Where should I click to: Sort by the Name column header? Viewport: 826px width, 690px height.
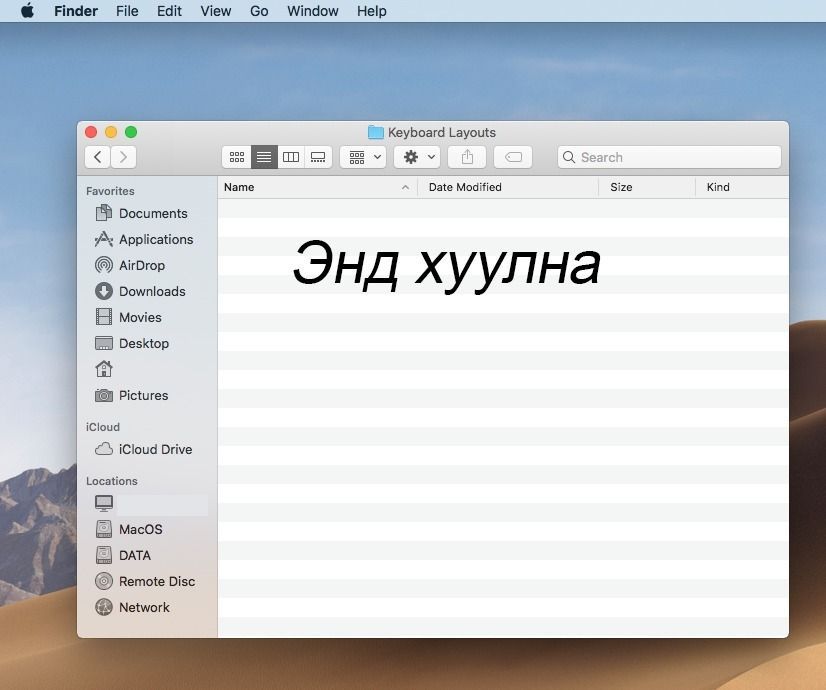click(317, 187)
